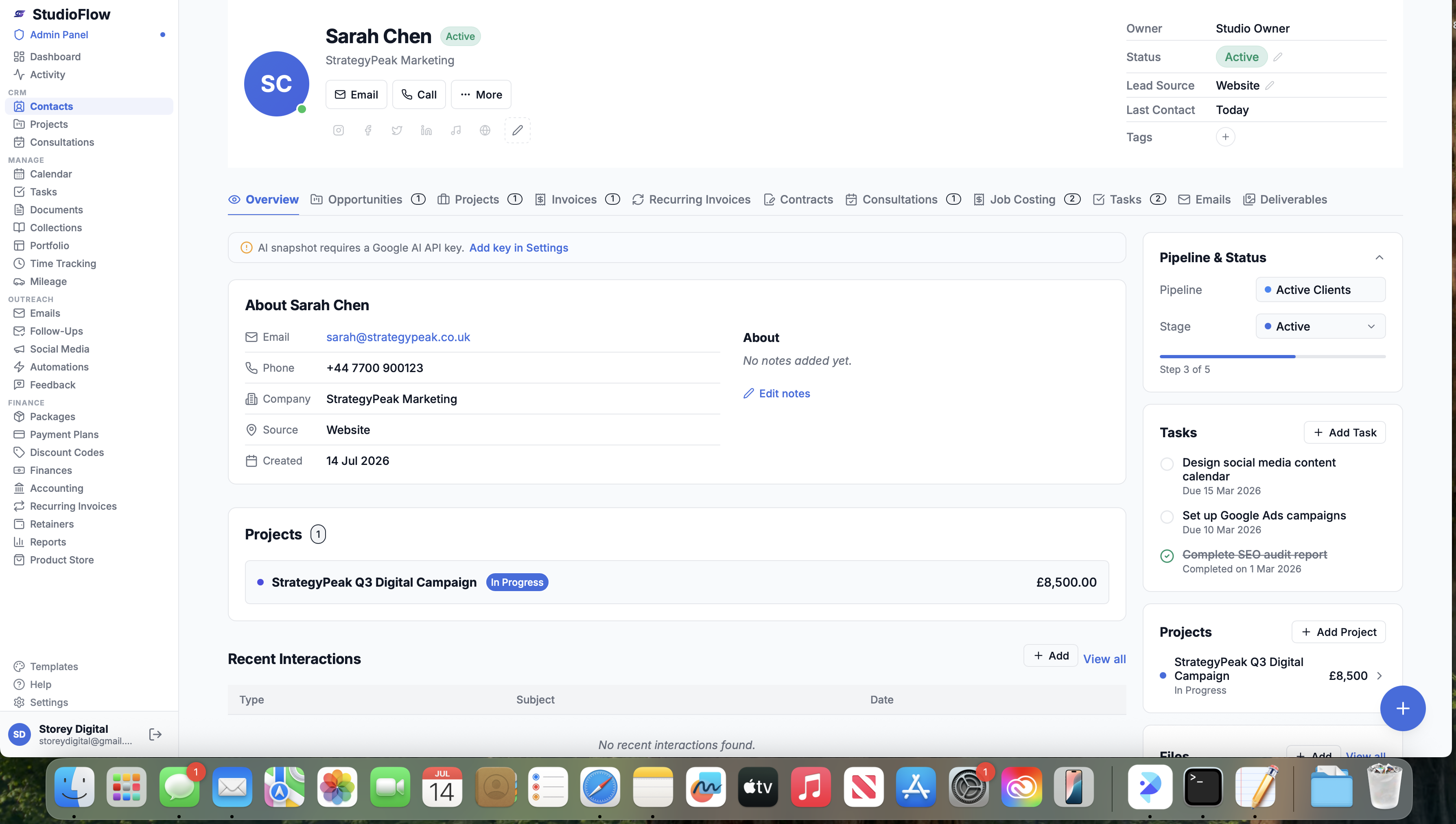Click the TikTok music note icon
This screenshot has height=824, width=1456.
(x=456, y=130)
